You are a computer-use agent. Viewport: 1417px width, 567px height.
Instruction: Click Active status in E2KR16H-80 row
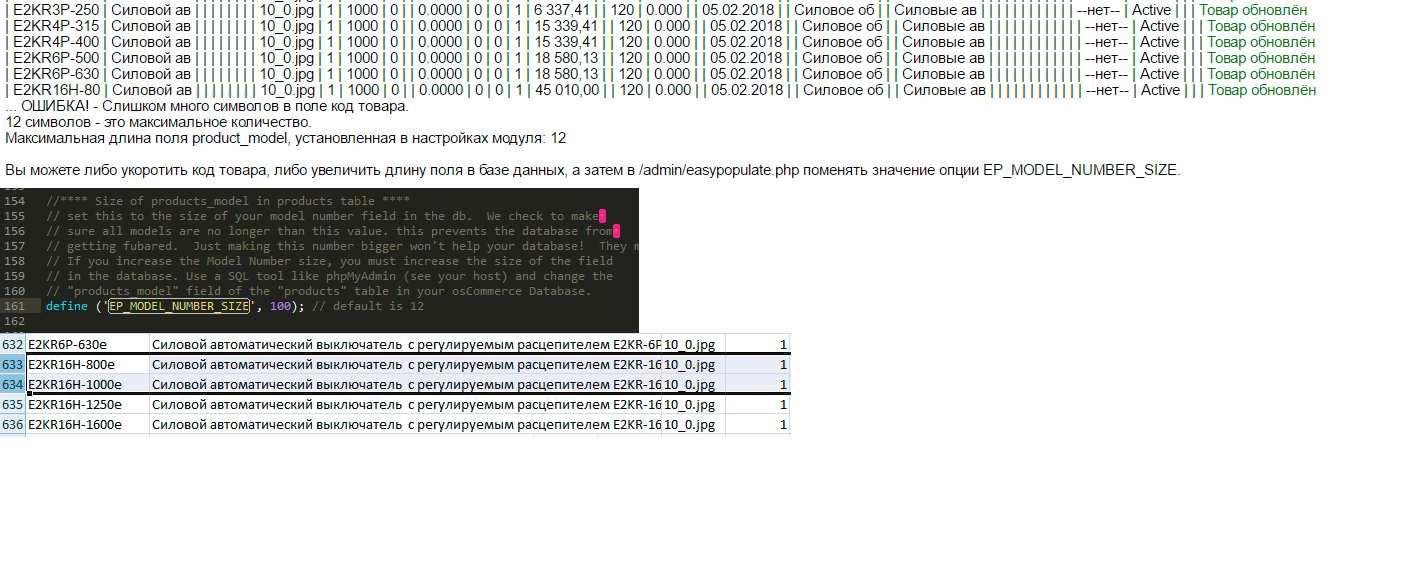(x=1160, y=90)
